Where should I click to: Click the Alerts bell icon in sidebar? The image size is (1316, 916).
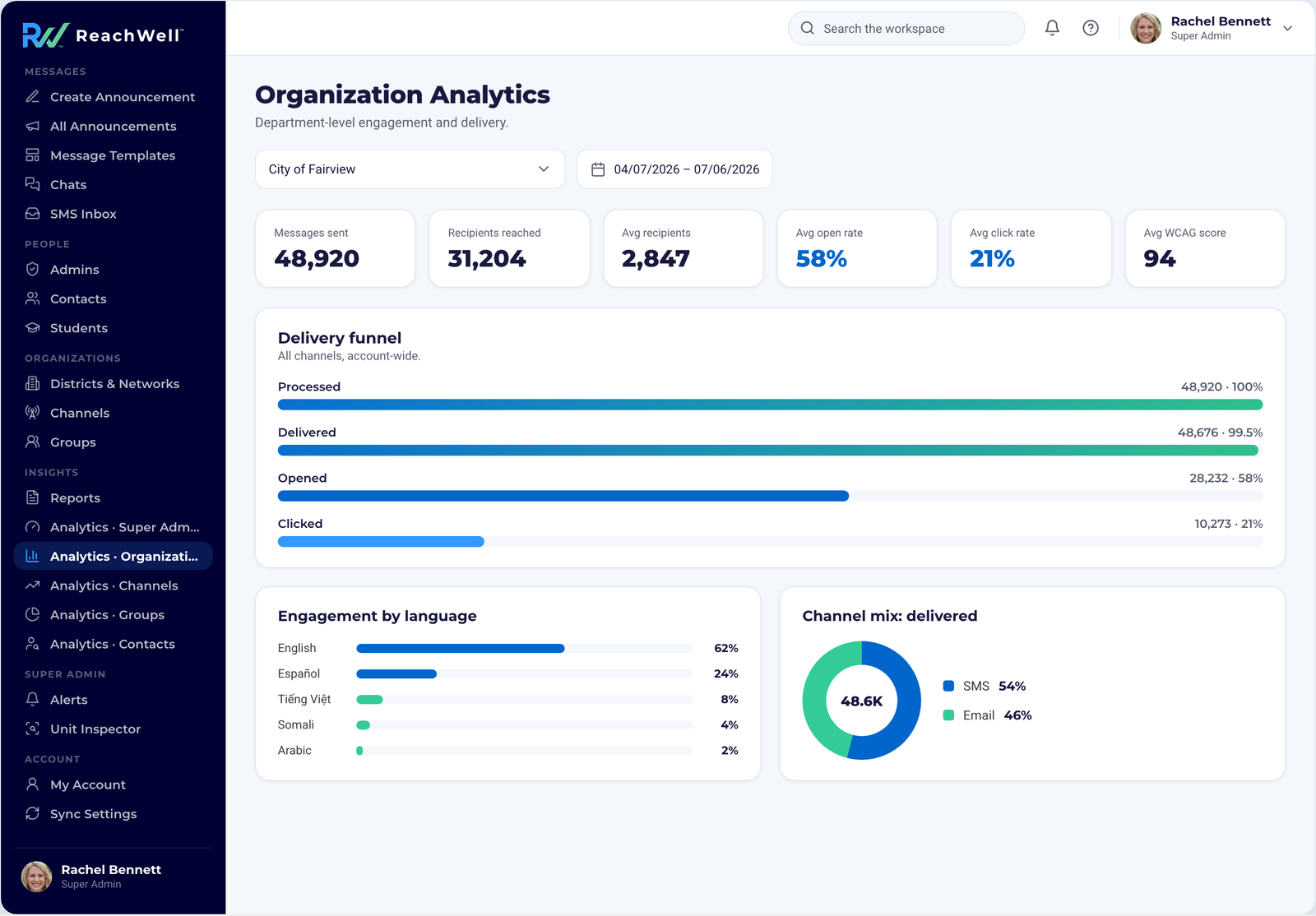tap(33, 699)
